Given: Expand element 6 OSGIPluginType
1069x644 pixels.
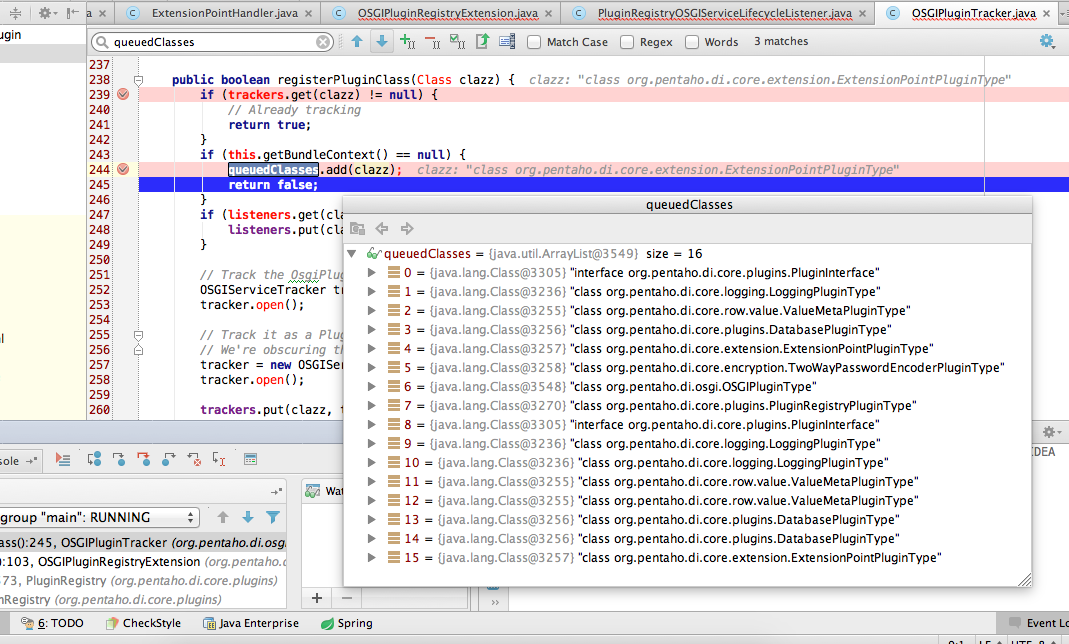Looking at the screenshot, I should tap(372, 386).
